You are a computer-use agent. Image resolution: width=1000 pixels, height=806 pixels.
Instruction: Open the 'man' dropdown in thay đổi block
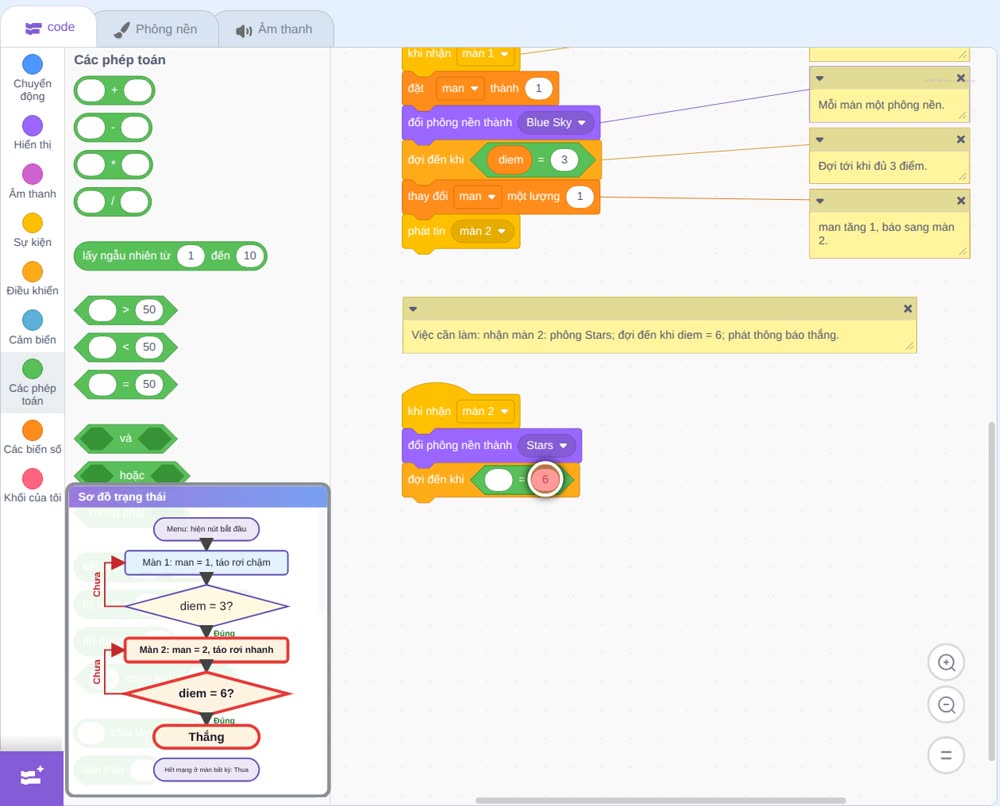tap(476, 196)
